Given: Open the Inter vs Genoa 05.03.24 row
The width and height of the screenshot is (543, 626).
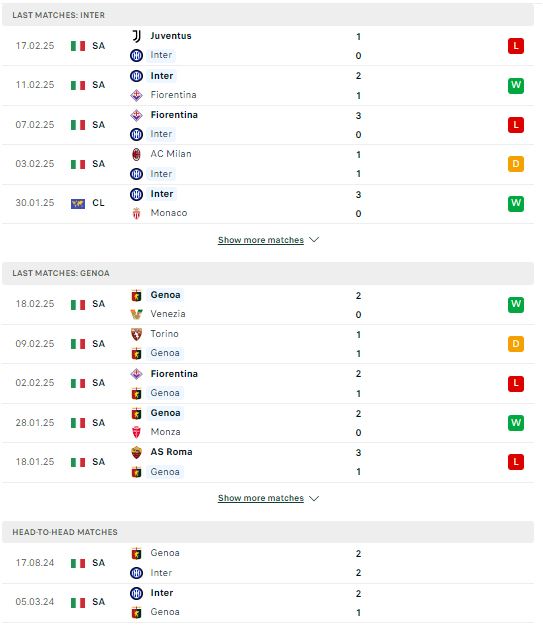Looking at the screenshot, I should pyautogui.click(x=268, y=602).
